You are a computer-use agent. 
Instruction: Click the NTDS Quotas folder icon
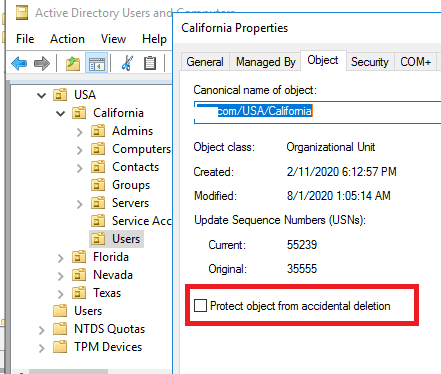coord(60,329)
